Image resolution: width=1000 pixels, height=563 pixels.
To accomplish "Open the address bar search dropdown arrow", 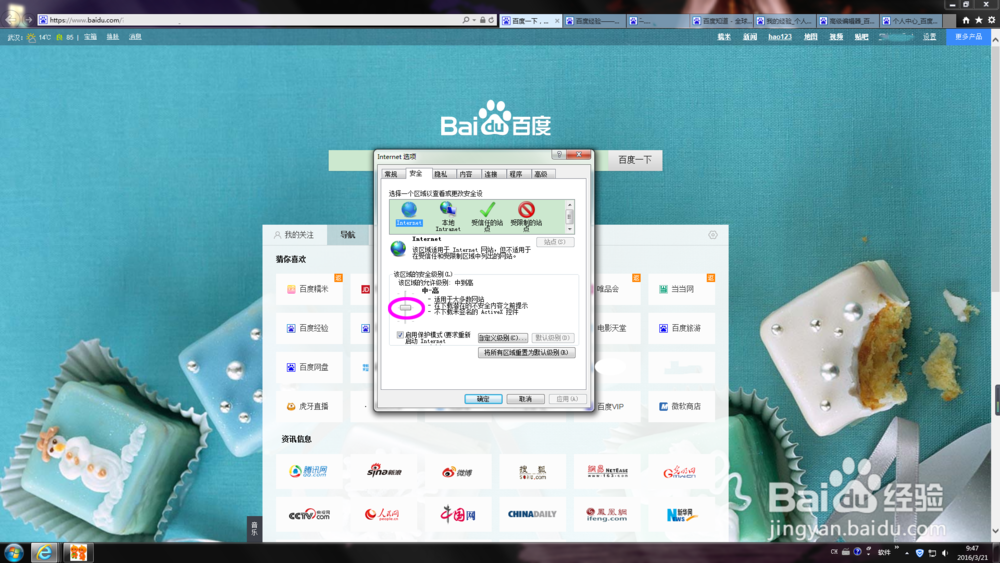I will point(474,20).
